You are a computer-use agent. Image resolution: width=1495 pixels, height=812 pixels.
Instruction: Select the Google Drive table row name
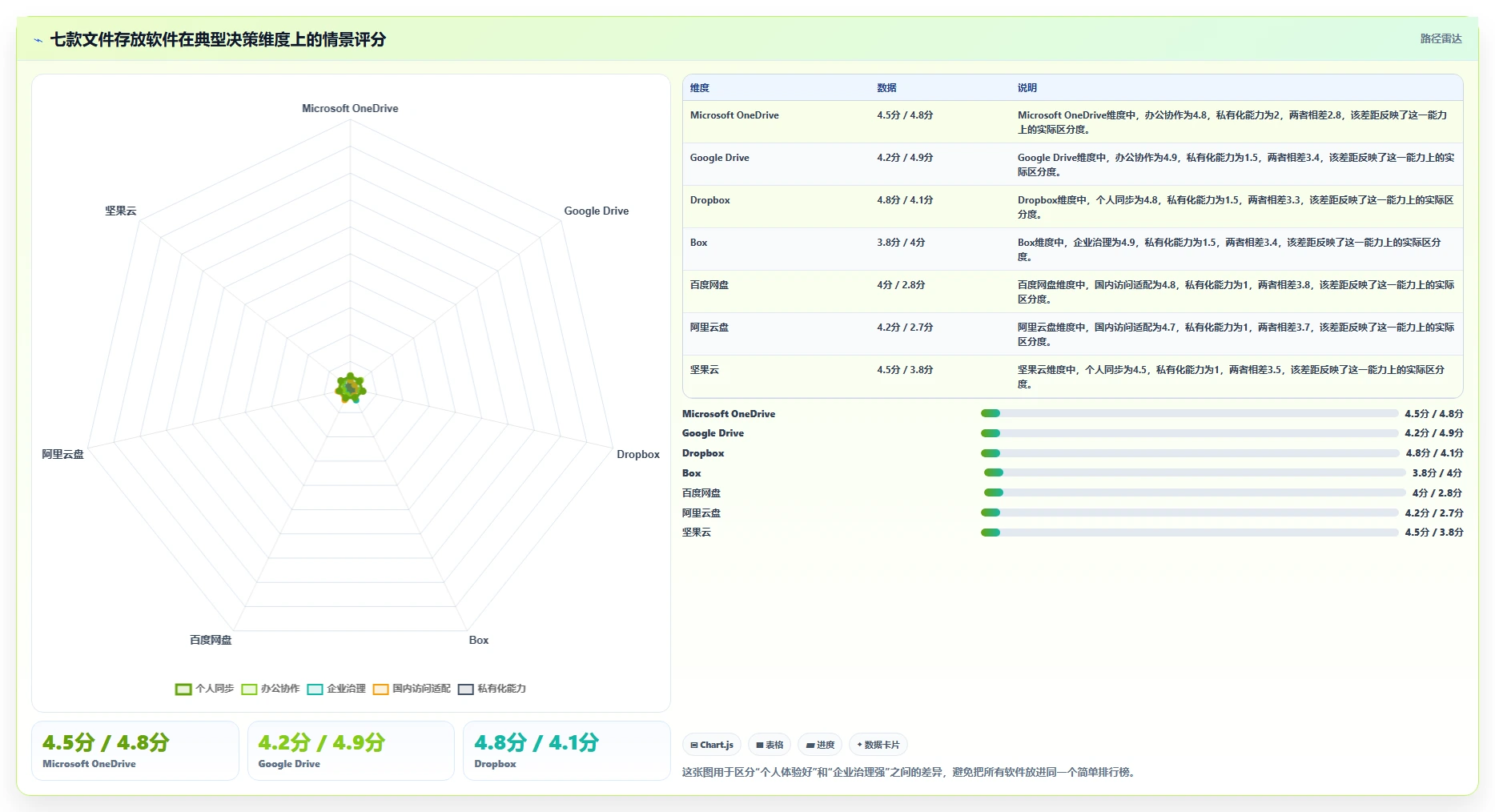click(719, 158)
